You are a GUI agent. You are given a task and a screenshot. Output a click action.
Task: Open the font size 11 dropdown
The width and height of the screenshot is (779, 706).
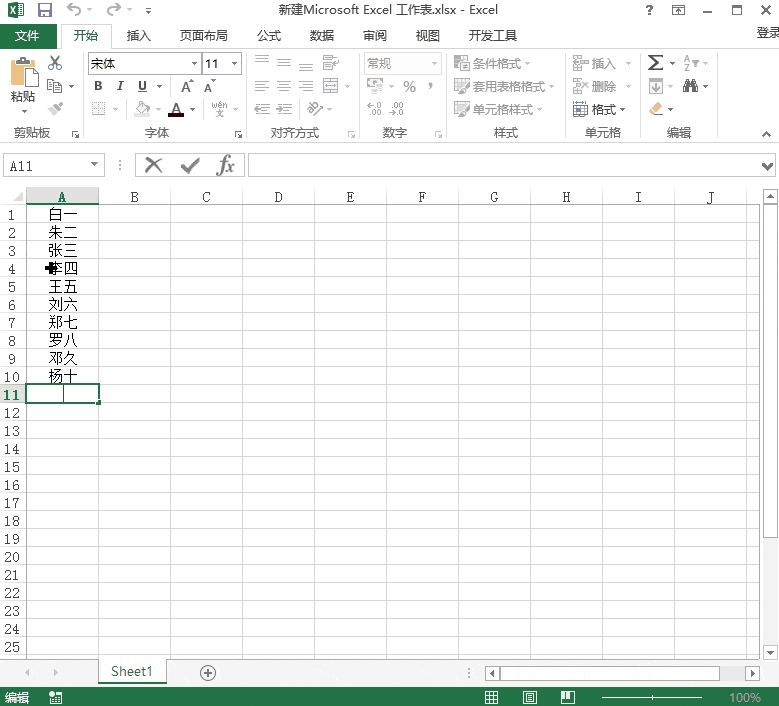(234, 64)
